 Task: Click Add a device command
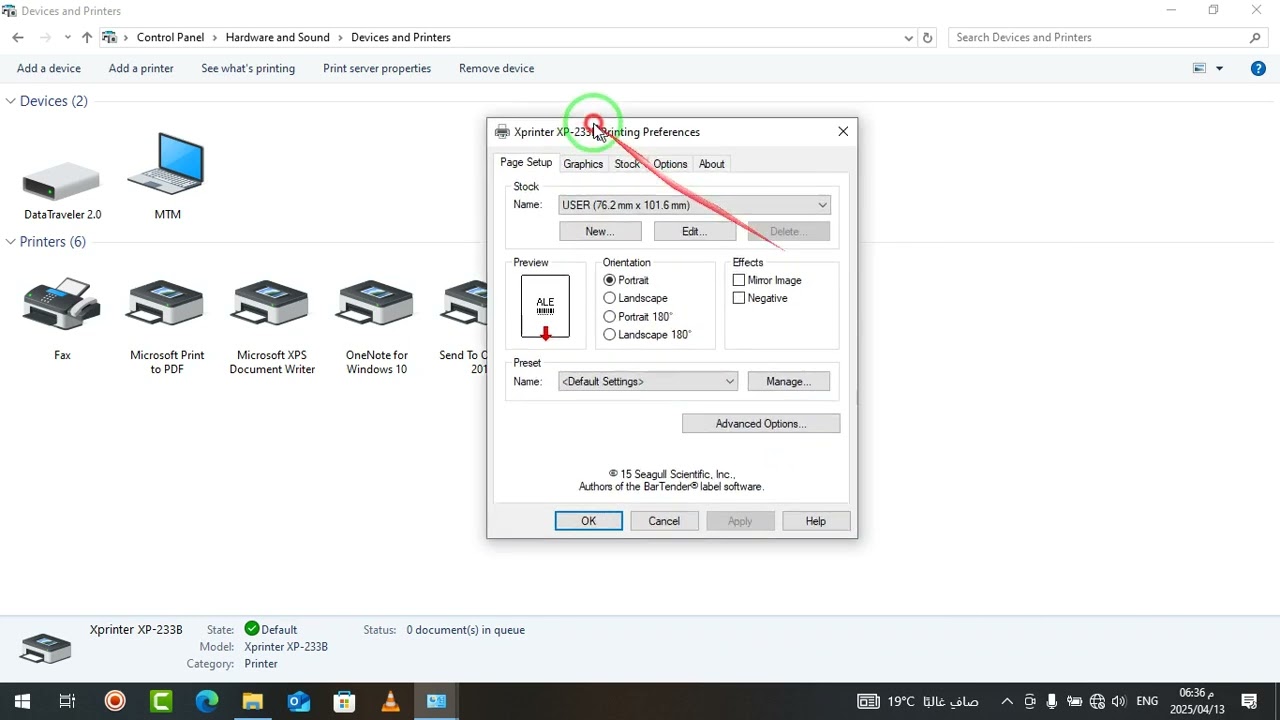tap(49, 68)
